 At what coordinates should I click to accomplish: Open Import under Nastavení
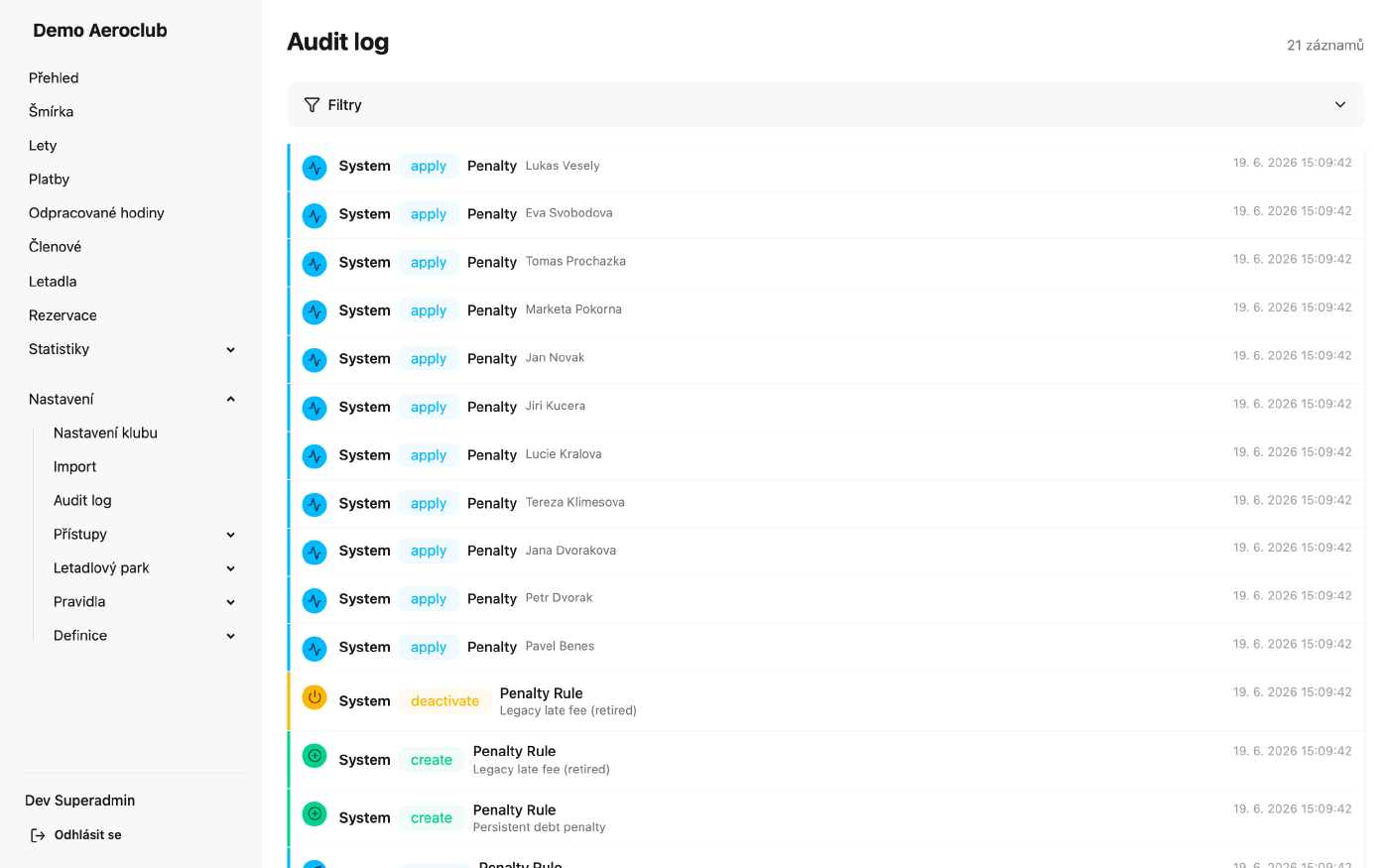(x=74, y=467)
